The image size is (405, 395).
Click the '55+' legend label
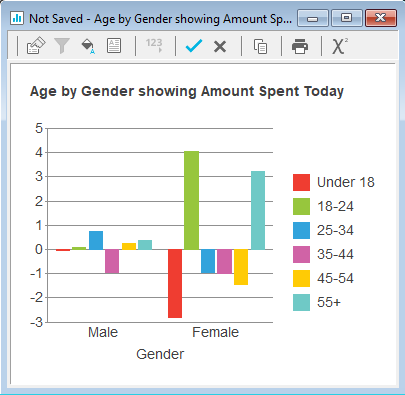click(329, 302)
